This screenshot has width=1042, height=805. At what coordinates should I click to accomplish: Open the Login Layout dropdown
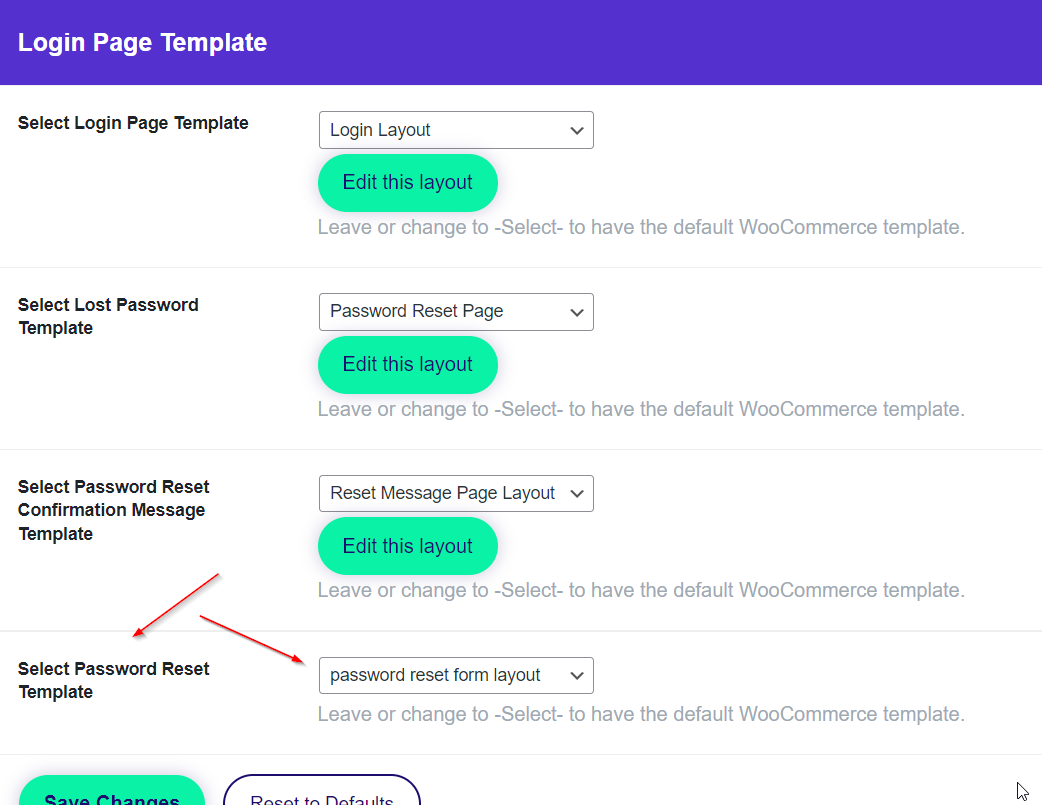pos(455,130)
